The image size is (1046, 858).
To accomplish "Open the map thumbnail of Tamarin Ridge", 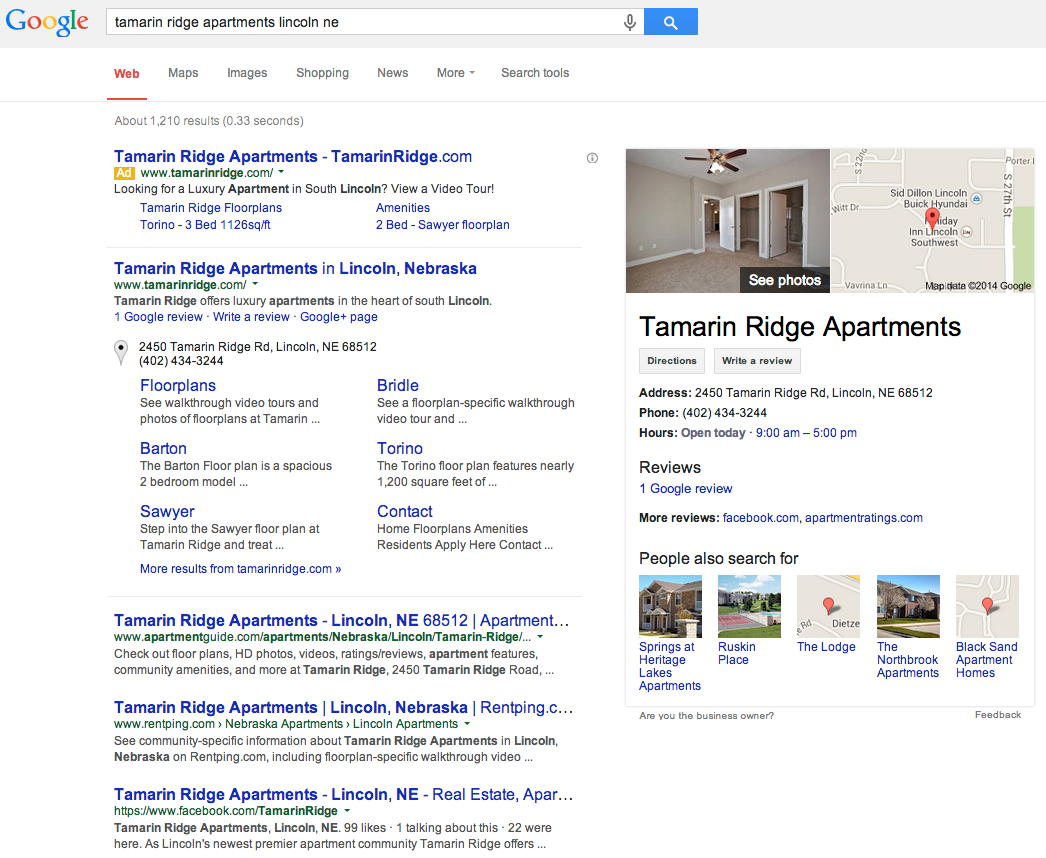I will tap(932, 221).
